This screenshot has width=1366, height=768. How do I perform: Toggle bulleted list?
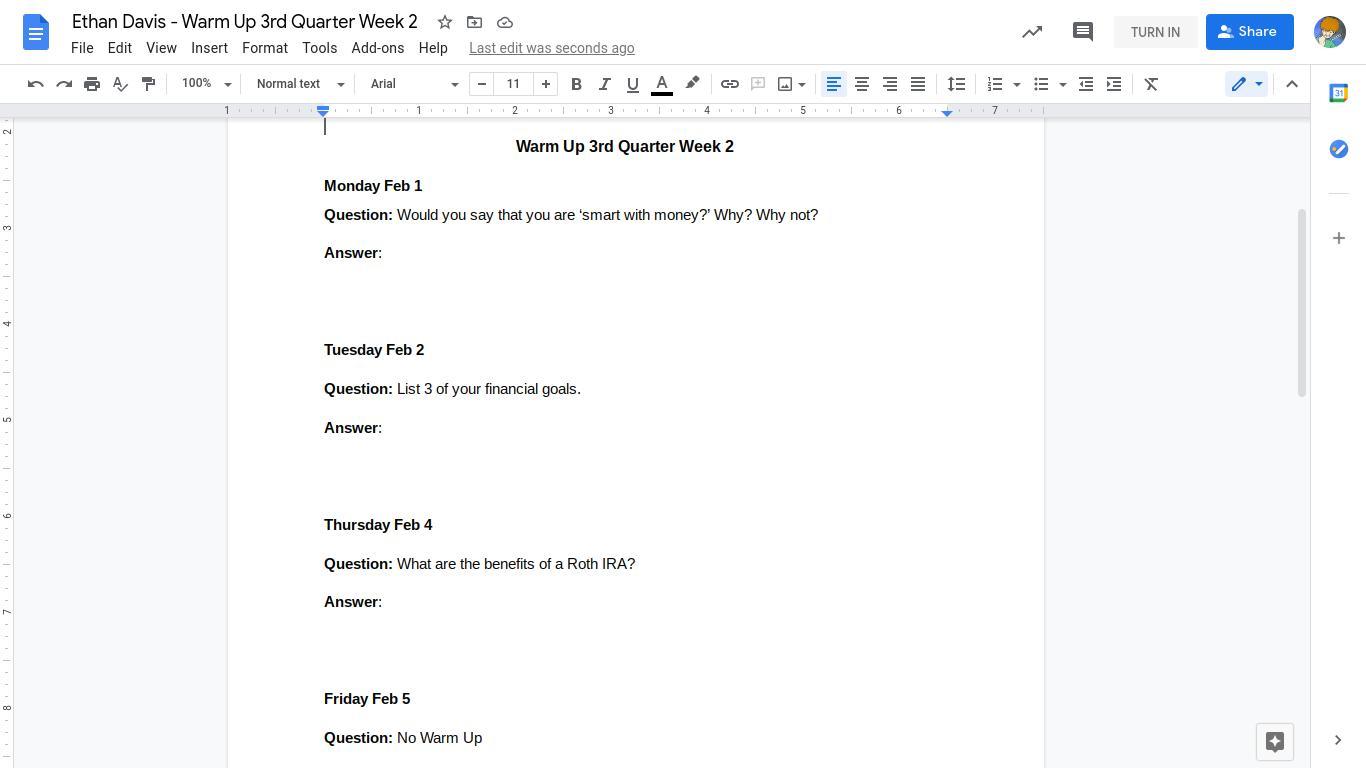(x=1041, y=84)
